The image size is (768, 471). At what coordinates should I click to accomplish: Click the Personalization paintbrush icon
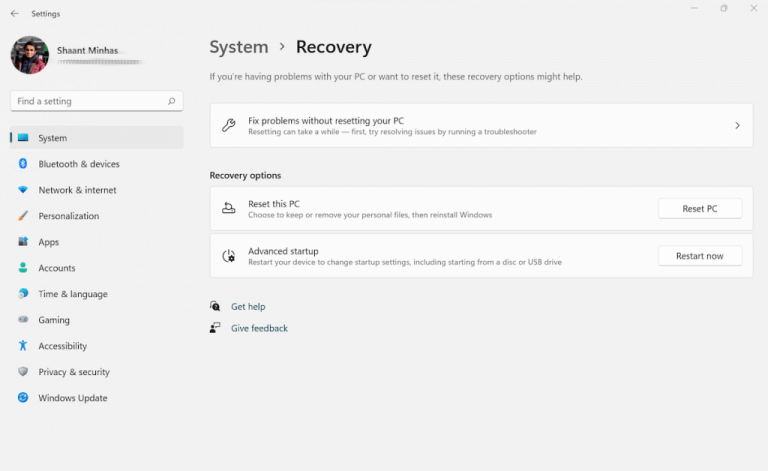click(x=22, y=216)
